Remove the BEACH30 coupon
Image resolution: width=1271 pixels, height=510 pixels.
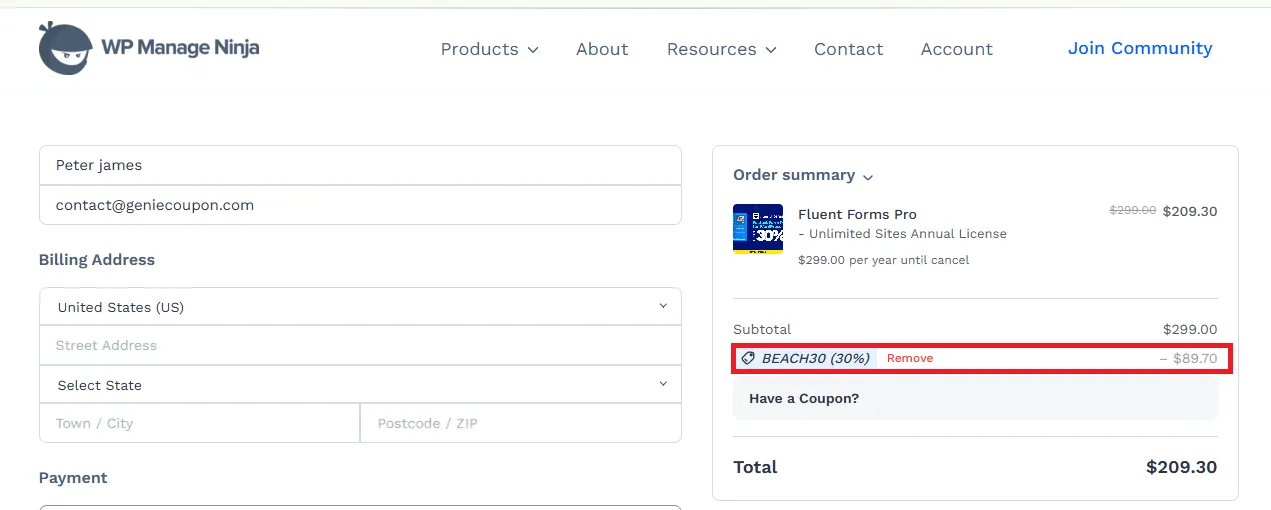tap(910, 358)
